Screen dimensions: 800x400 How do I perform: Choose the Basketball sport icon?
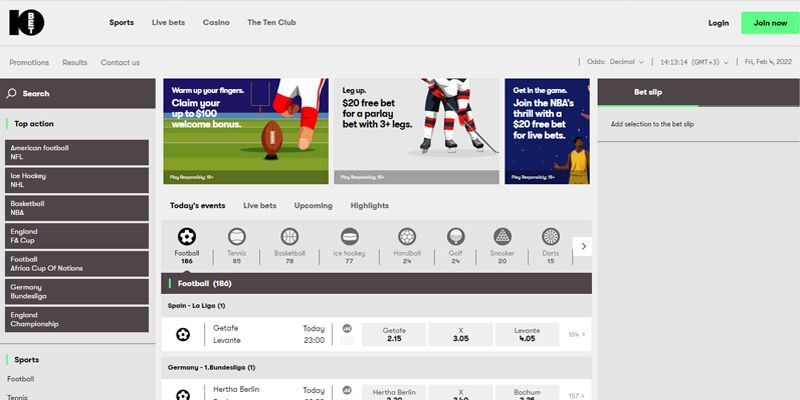coord(290,238)
